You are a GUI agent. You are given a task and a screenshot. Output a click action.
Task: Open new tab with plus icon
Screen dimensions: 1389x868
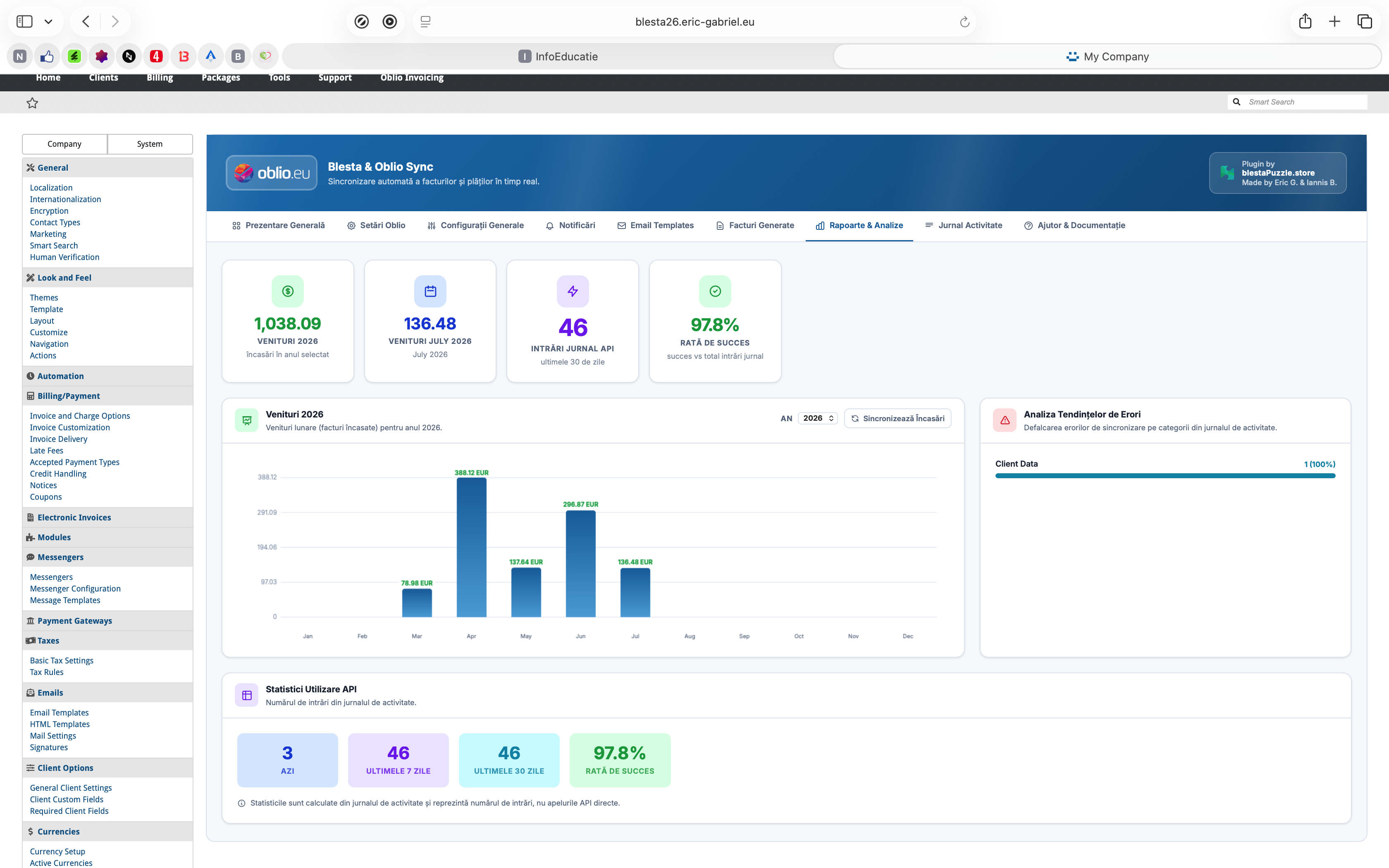[1334, 22]
